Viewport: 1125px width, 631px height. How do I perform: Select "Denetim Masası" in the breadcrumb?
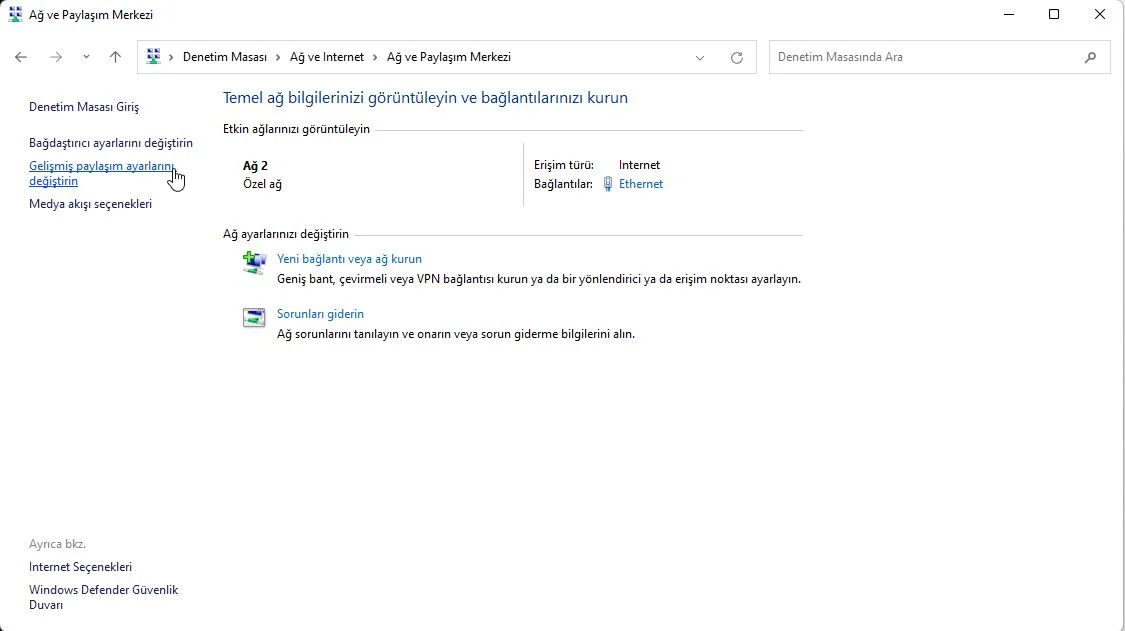tap(224, 58)
